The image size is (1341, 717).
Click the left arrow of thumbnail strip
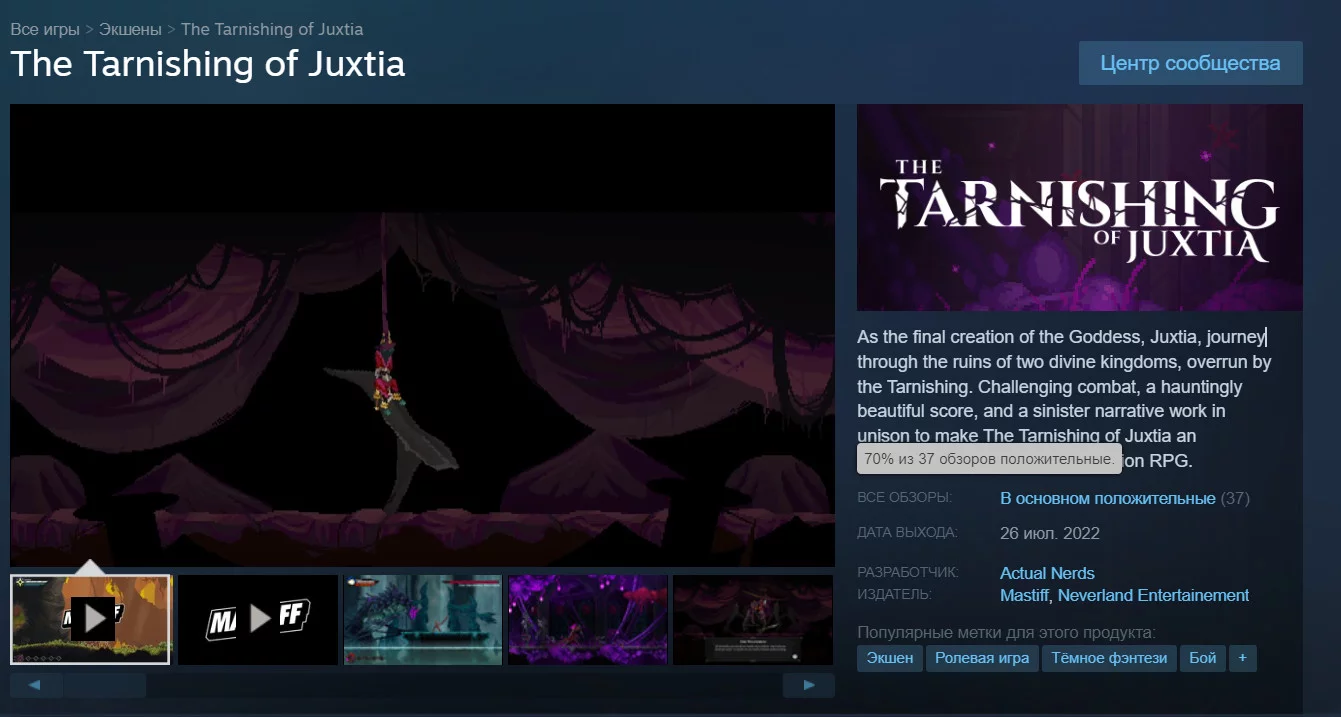[35, 685]
